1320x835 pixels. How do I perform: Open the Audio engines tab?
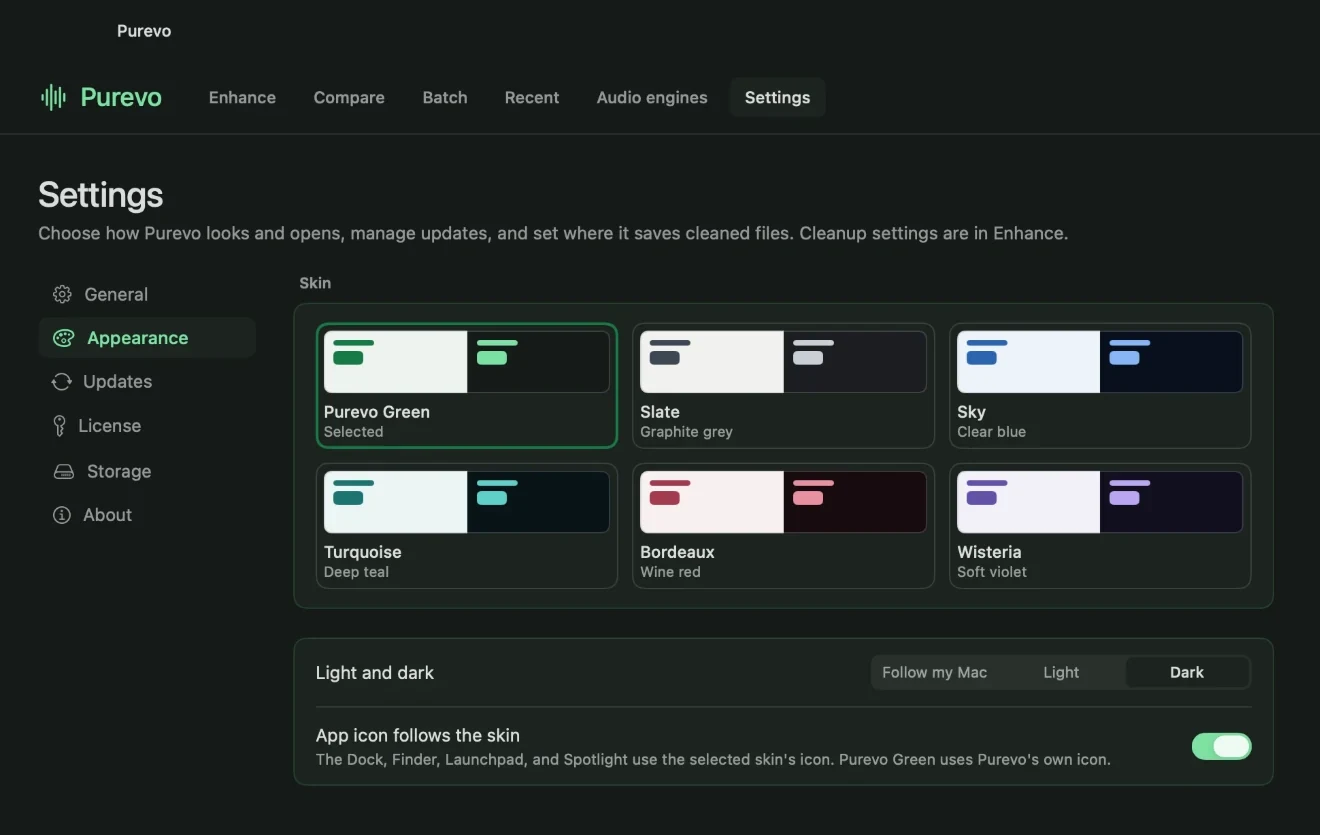[x=652, y=97]
